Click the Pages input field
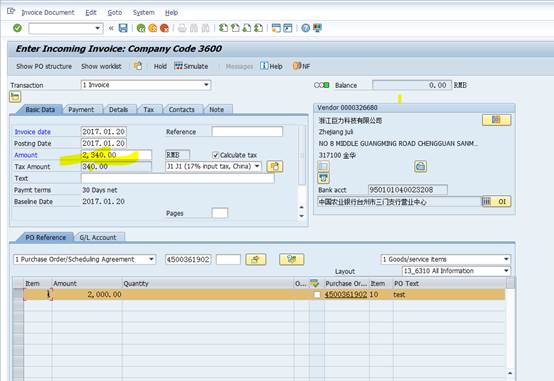The width and height of the screenshot is (554, 381). [220, 213]
